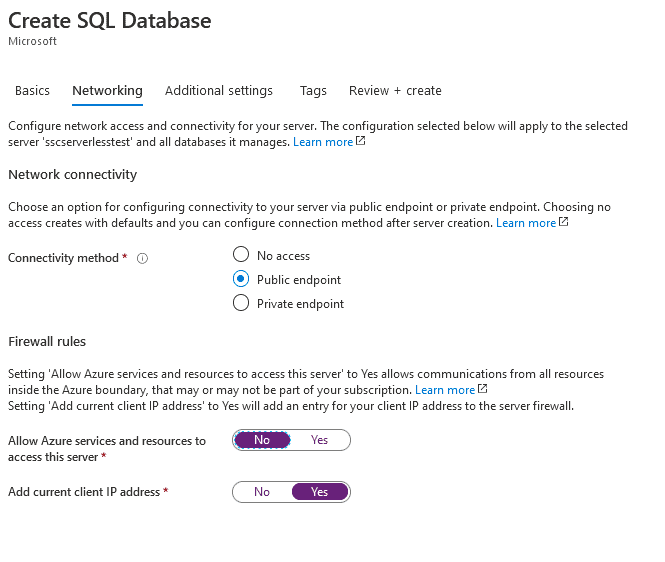Image resolution: width=665 pixels, height=562 pixels.
Task: Select the No access radio button
Action: coord(241,255)
